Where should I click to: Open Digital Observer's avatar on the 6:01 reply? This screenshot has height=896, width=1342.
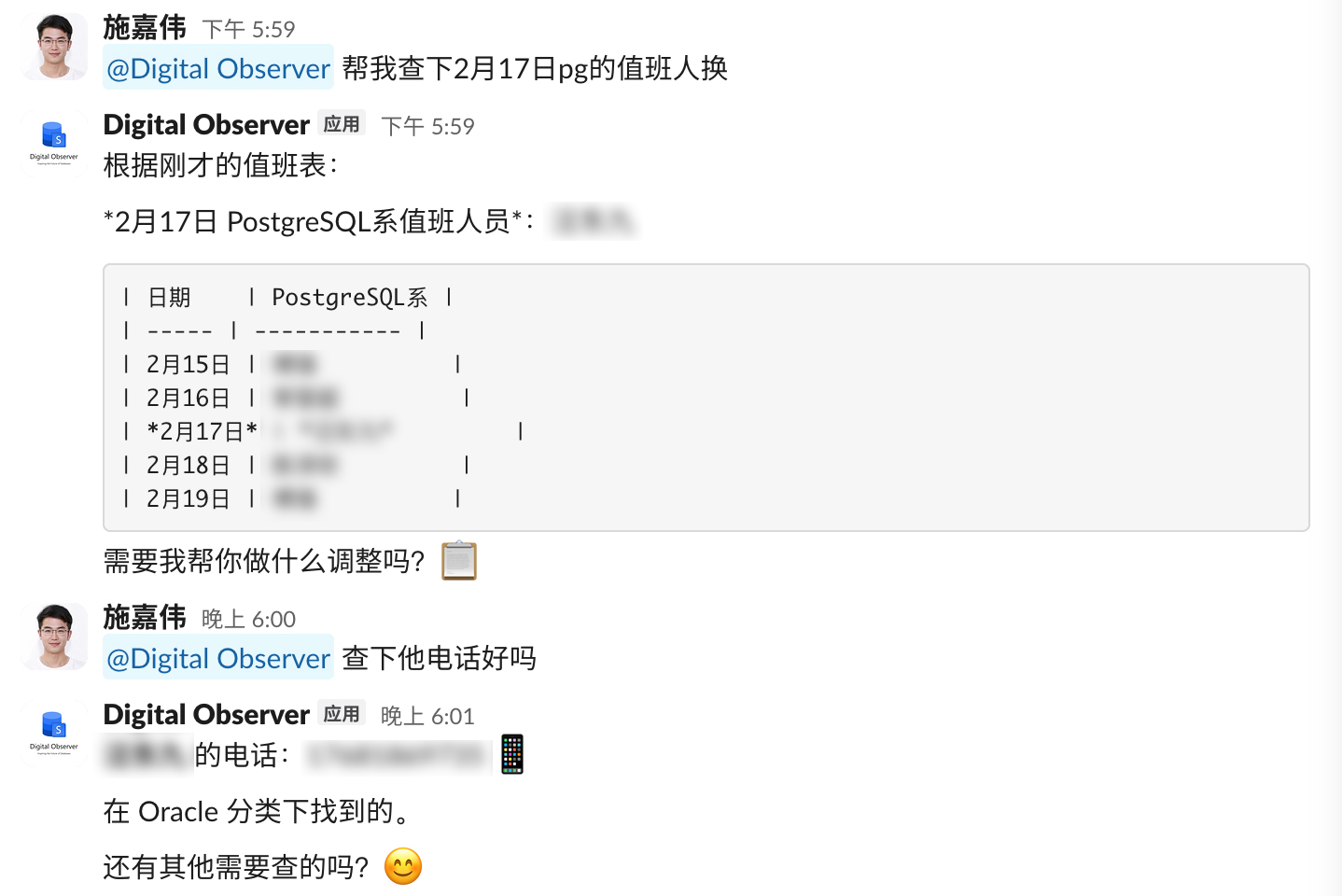point(54,733)
